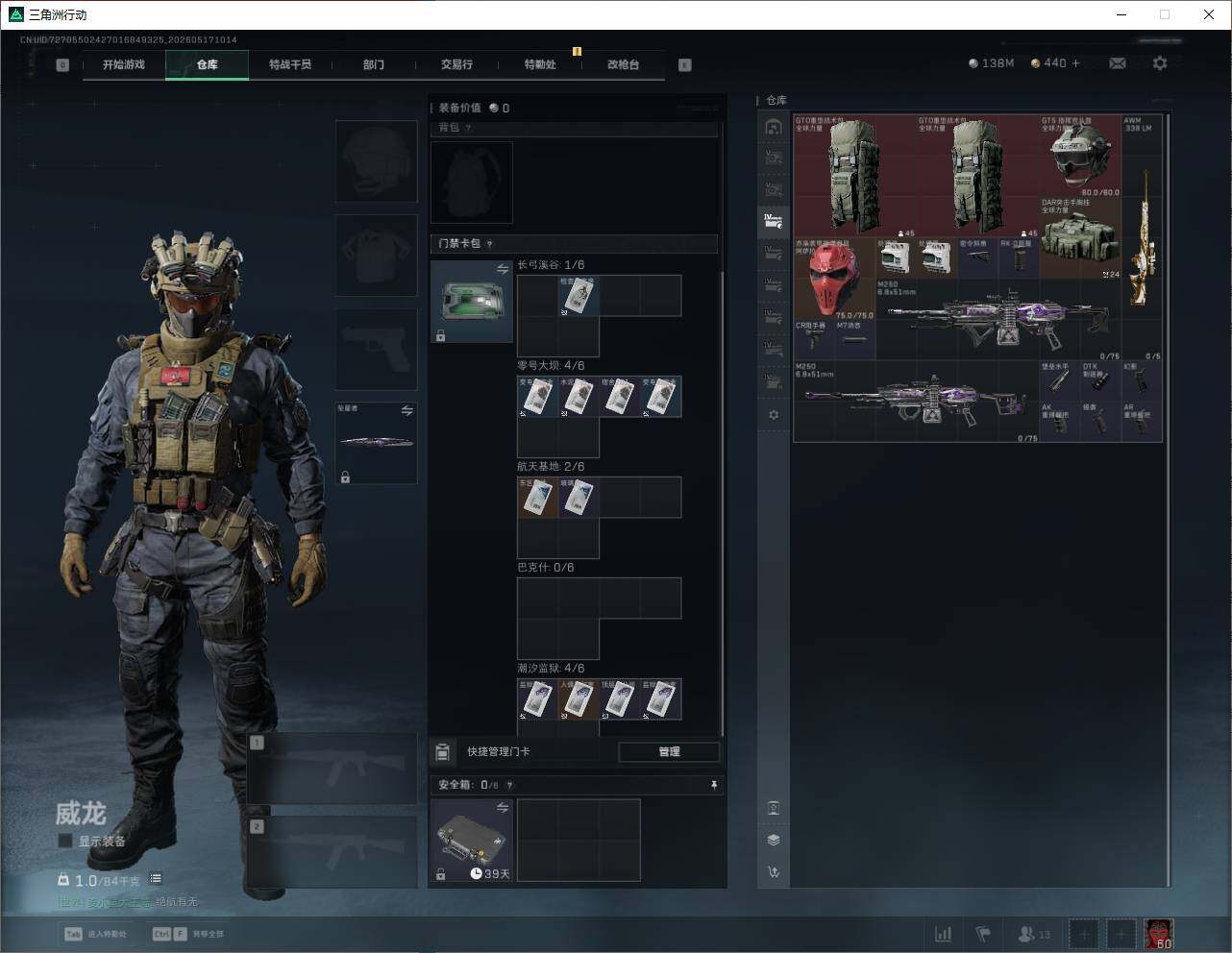The image size is (1232, 953).
Task: Click the flag icon in bottom bar
Action: coord(983,934)
